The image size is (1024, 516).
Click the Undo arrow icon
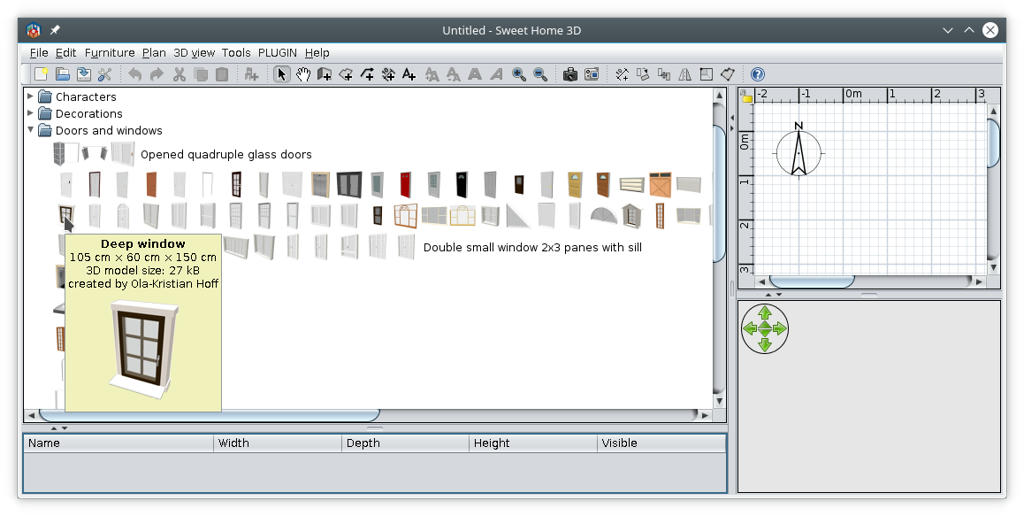[135, 74]
